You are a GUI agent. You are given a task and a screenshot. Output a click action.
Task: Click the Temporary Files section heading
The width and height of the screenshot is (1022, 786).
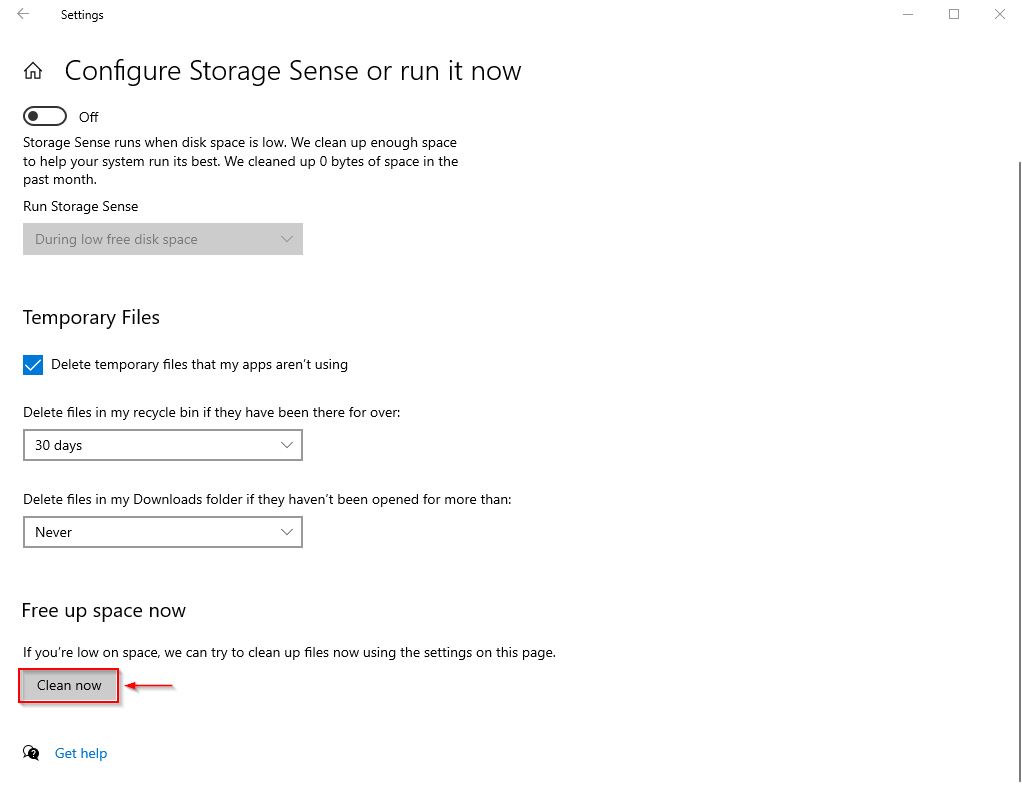(91, 317)
